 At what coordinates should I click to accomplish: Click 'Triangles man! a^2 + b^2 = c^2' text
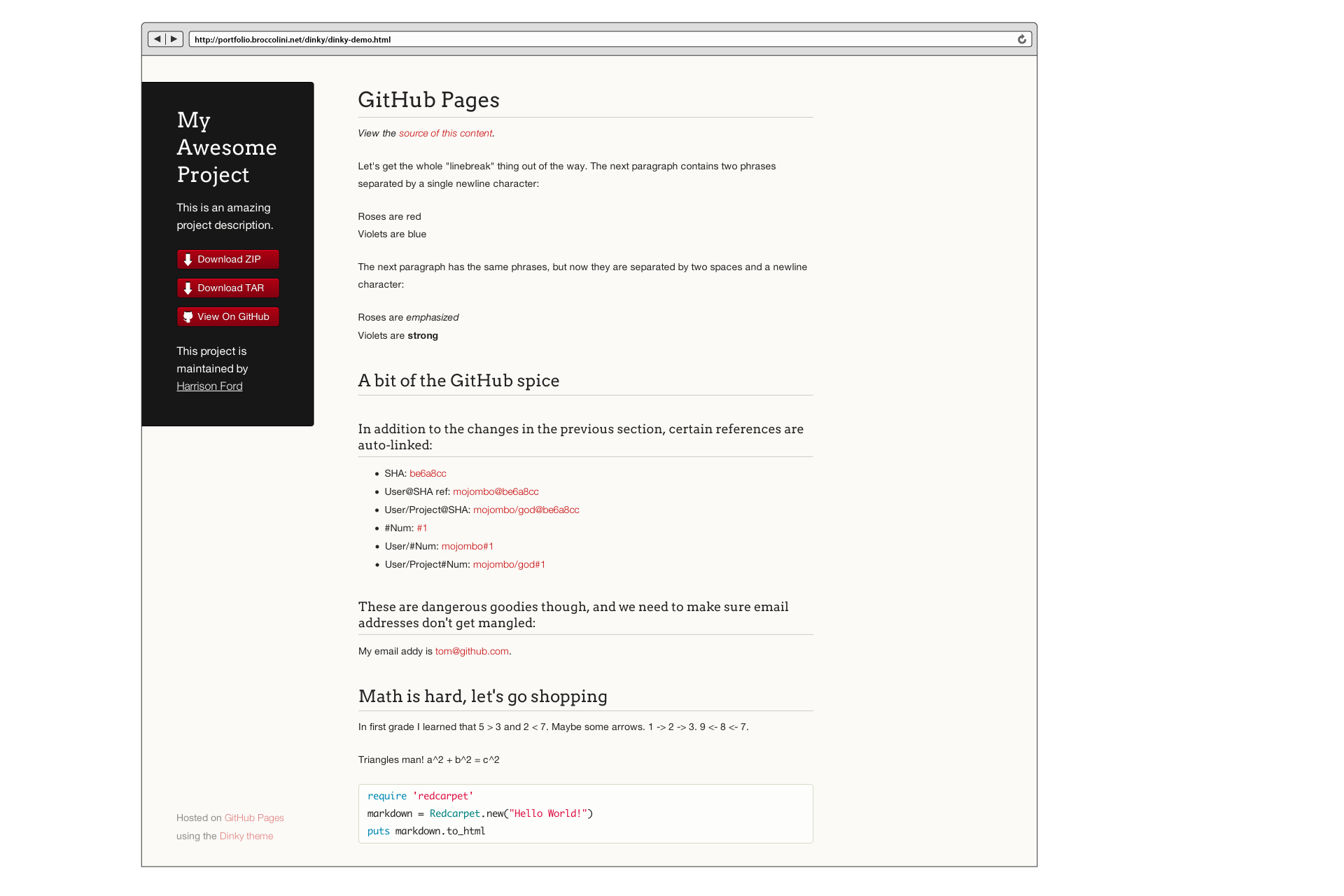click(x=428, y=759)
